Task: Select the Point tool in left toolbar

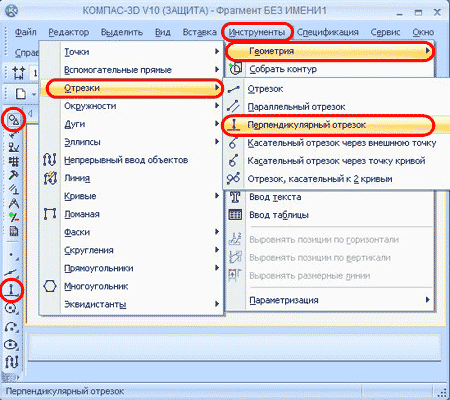Action: [13, 256]
